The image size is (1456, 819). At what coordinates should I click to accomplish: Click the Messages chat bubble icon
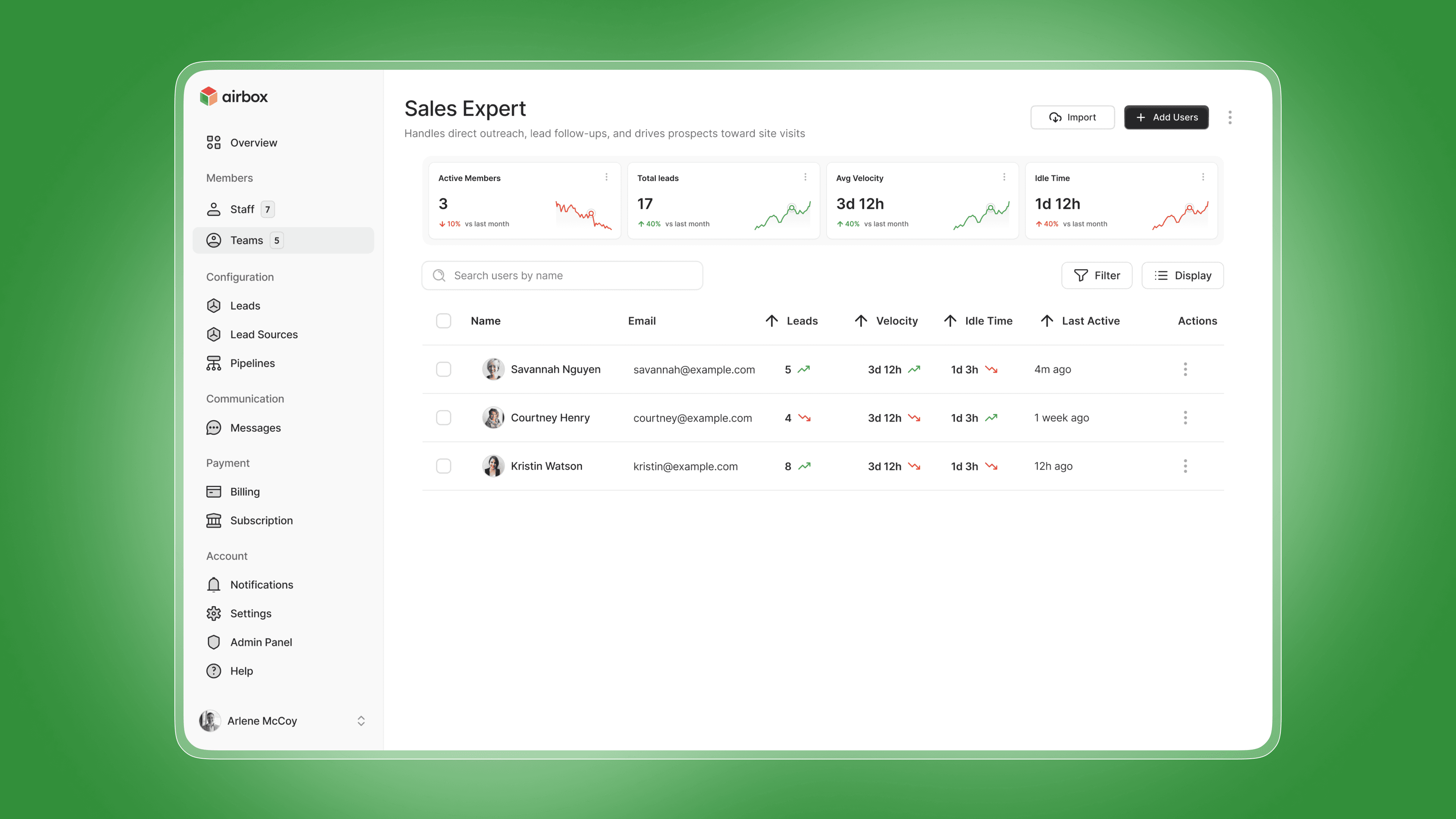tap(213, 428)
